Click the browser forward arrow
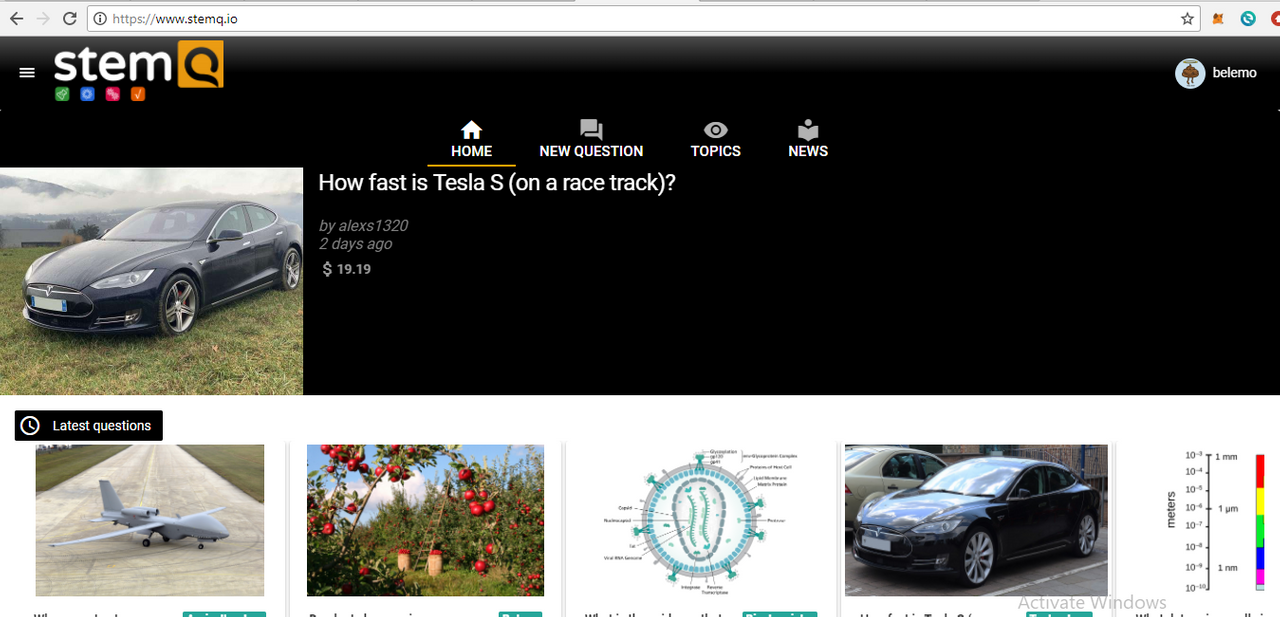This screenshot has width=1280, height=617. [x=43, y=18]
